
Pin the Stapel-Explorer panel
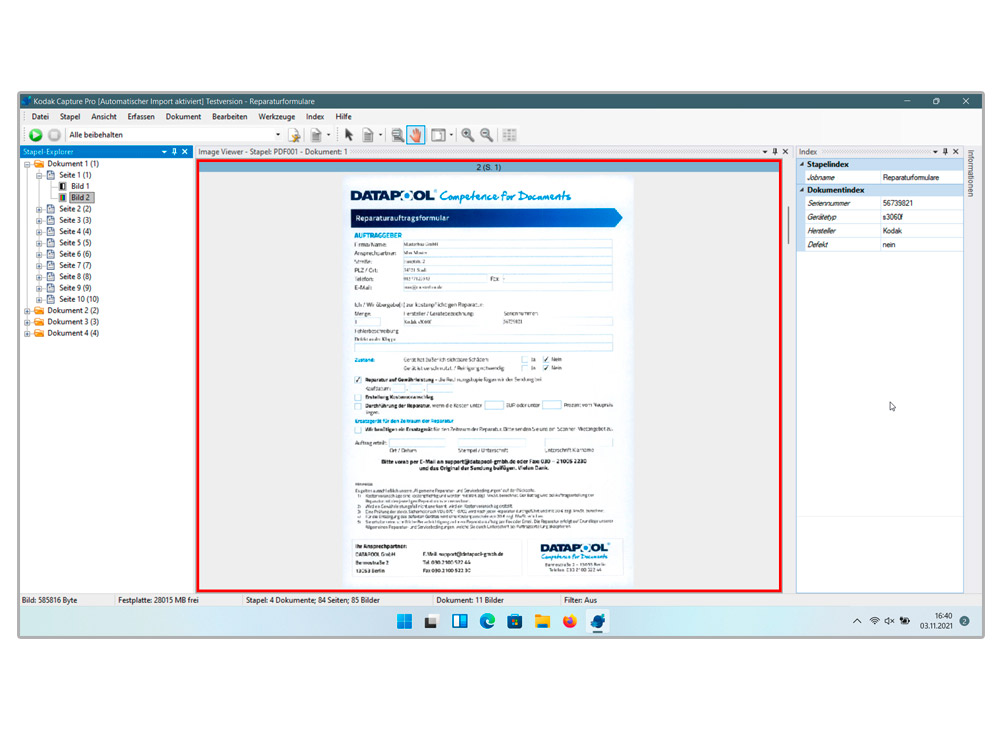(x=174, y=152)
